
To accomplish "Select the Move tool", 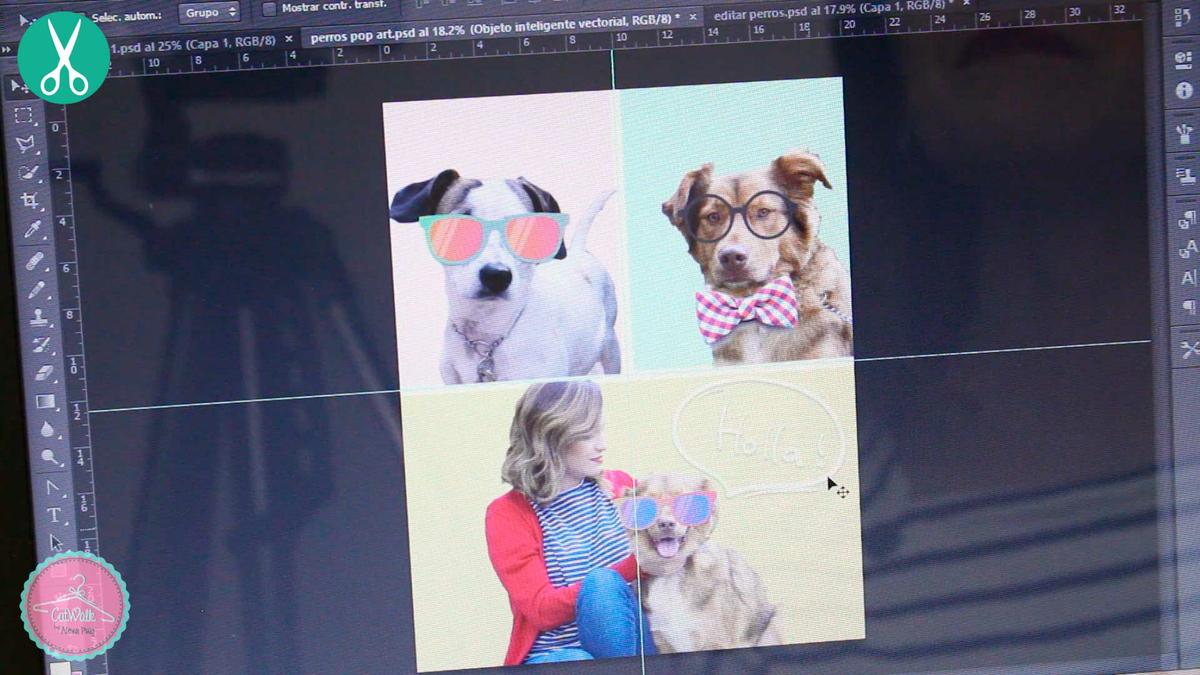I will 20,87.
